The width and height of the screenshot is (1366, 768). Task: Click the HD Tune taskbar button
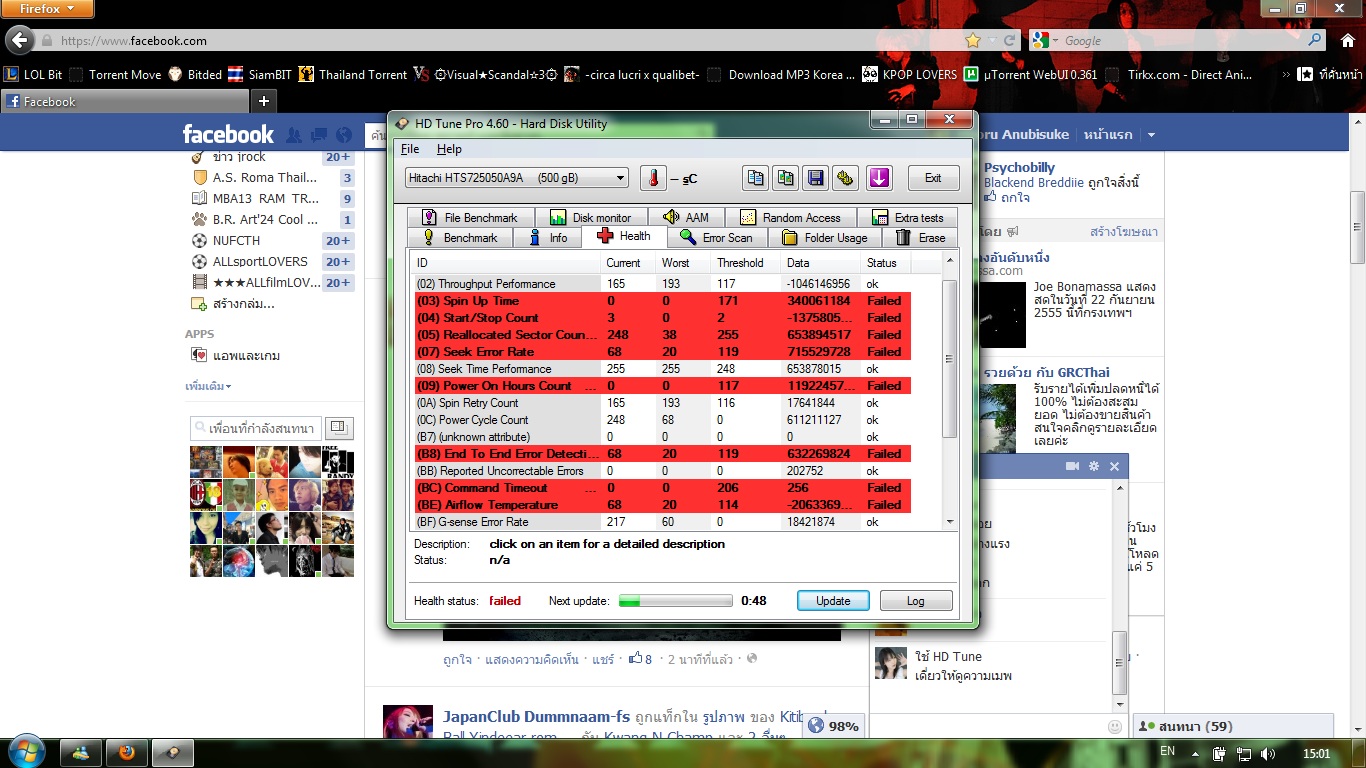click(171, 753)
